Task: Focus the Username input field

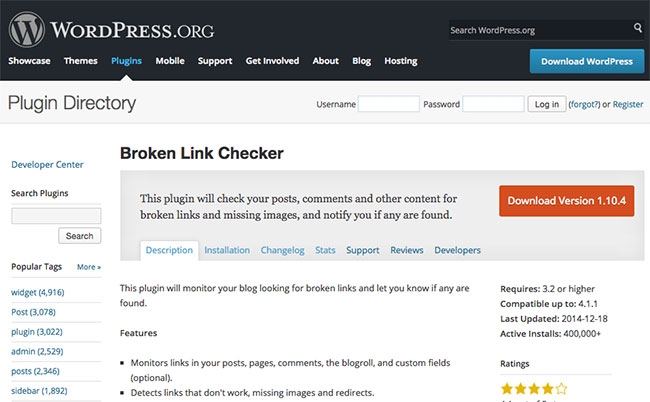Action: (388, 104)
